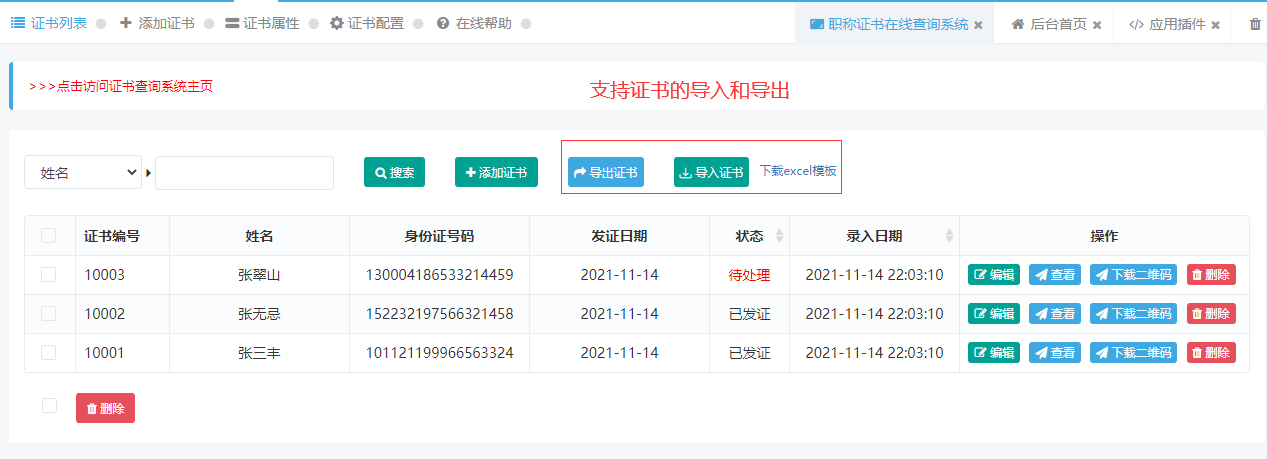Image resolution: width=1267 pixels, height=459 pixels.
Task: Edit the 张三丰 certificate row
Action: click(x=994, y=353)
